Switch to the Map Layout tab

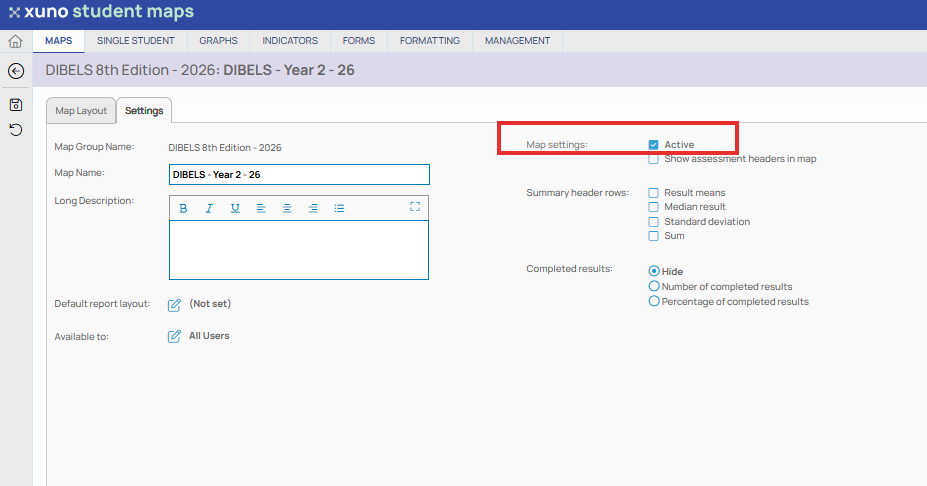click(x=81, y=111)
